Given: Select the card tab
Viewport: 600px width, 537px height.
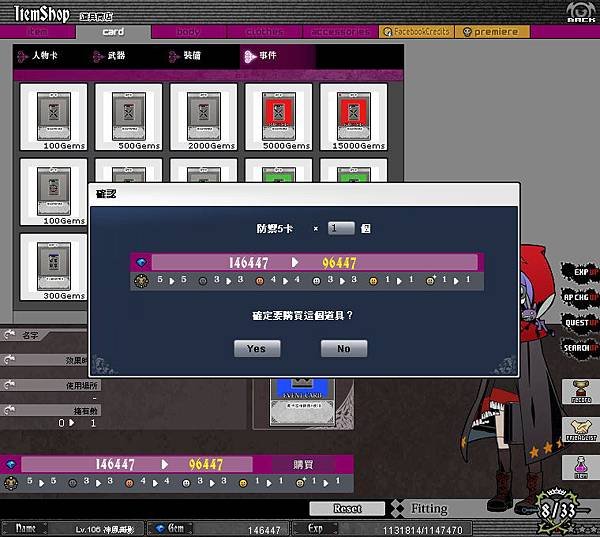Looking at the screenshot, I should (113, 32).
